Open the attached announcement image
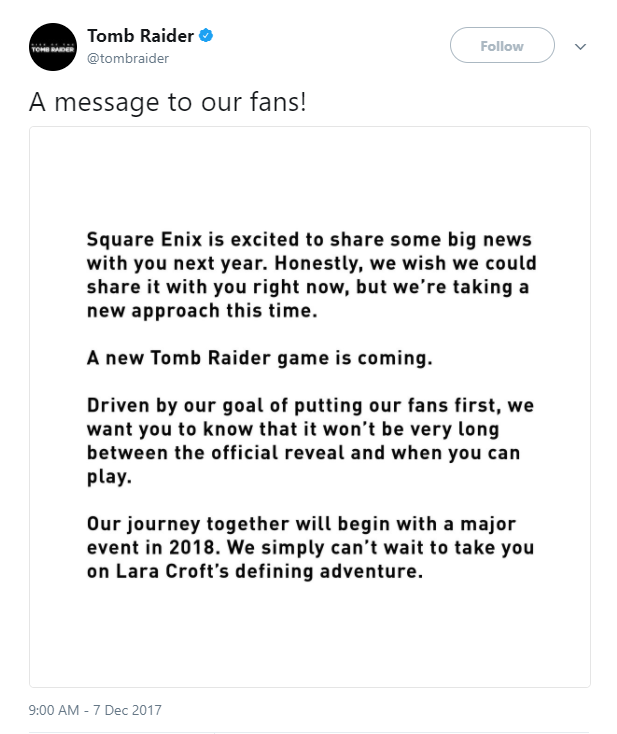Screen dimensions: 617x734 [310, 407]
